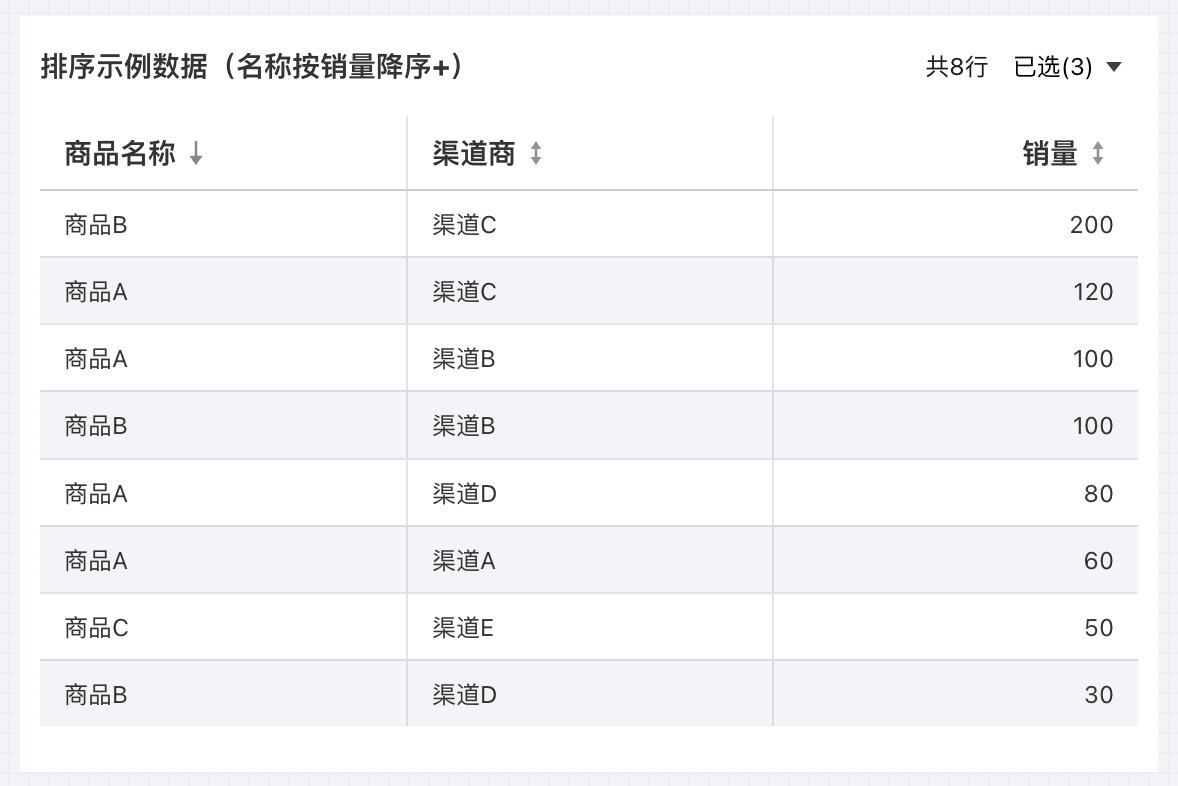Screen dimensions: 1178x786
Task: Click the 商品C product name cell
Action: pyautogui.click(x=97, y=628)
